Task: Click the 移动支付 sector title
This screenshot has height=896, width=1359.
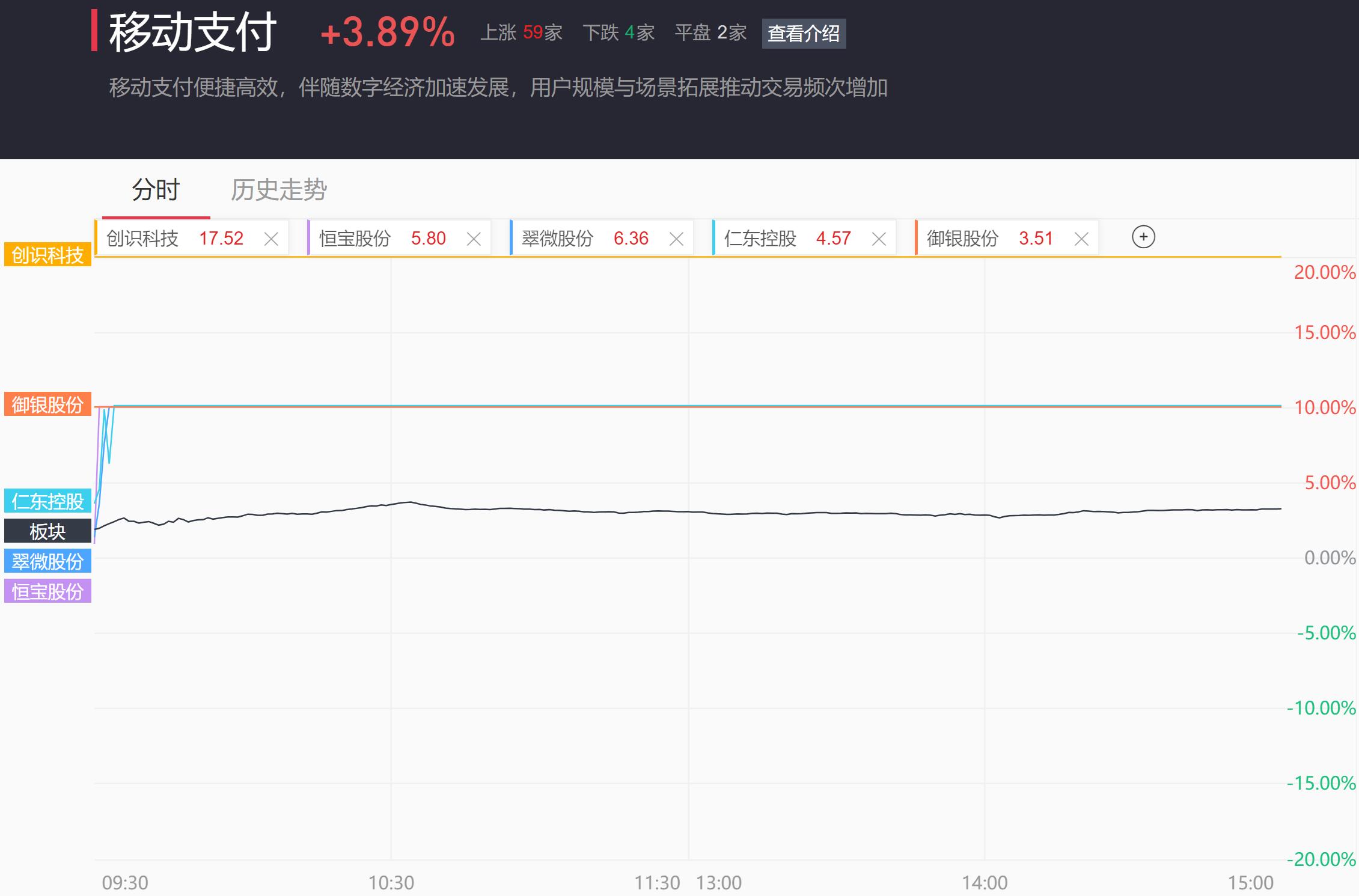Action: pos(192,32)
